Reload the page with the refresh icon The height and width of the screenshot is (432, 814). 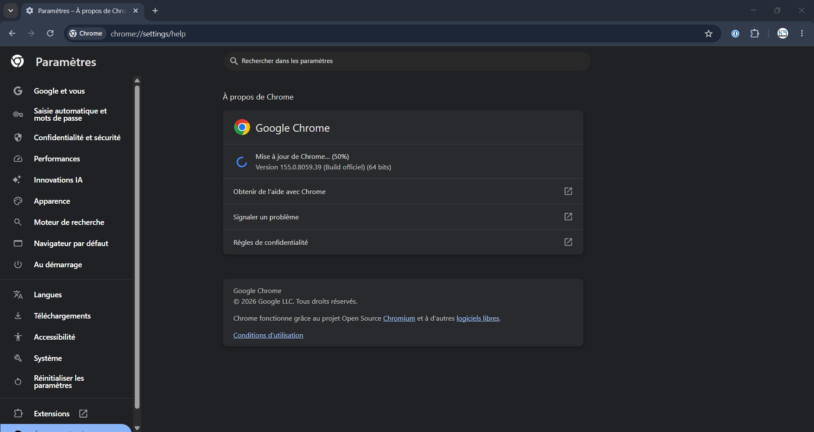50,33
